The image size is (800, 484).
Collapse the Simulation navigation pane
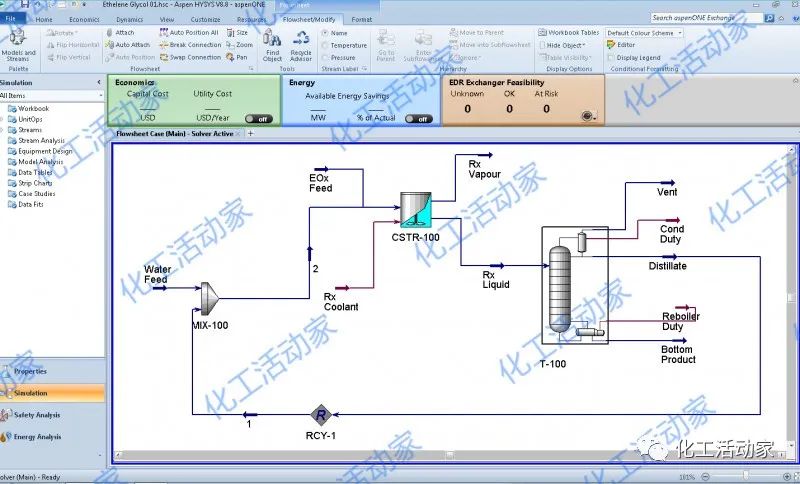[x=99, y=82]
